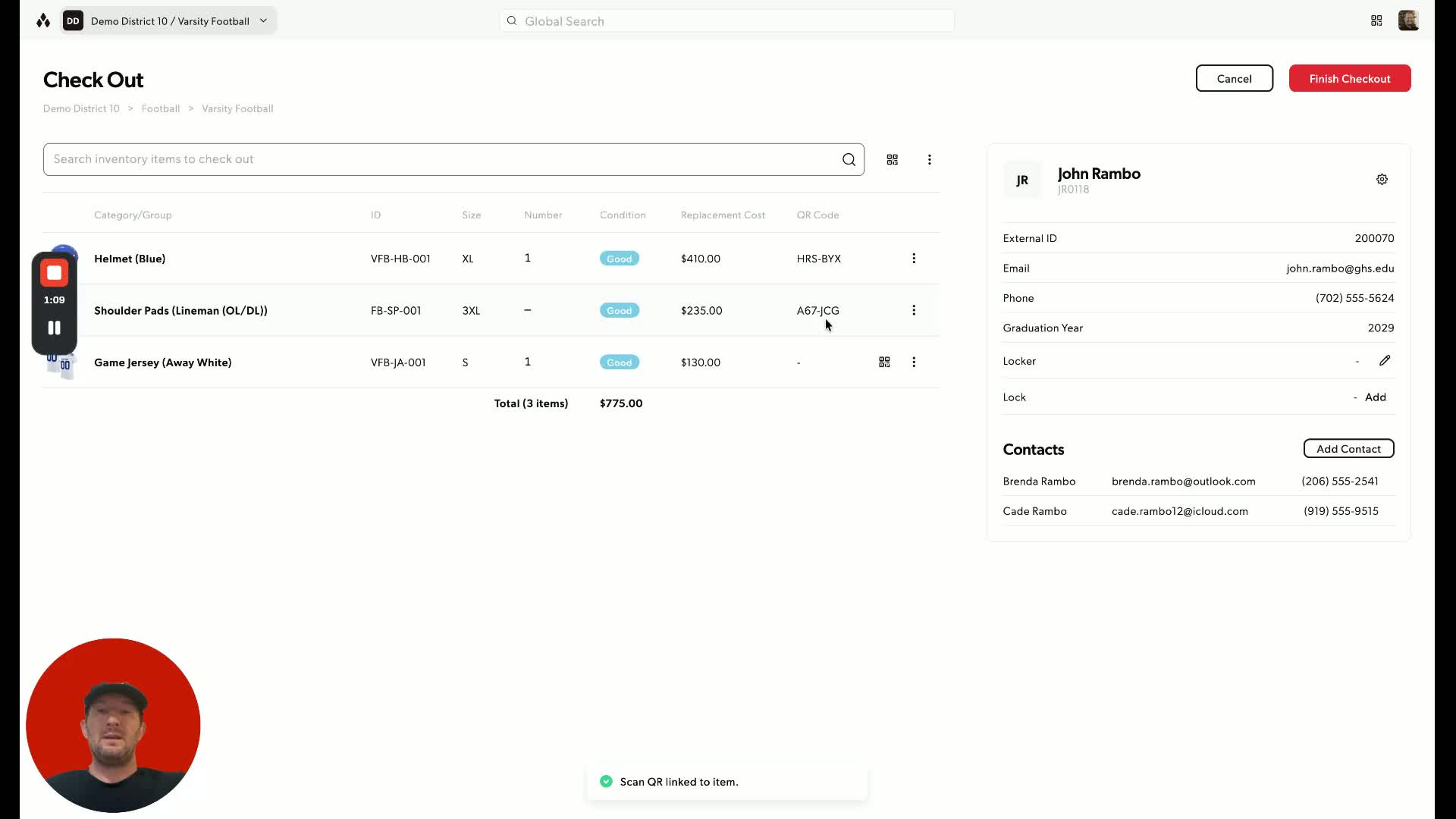Edit Locker with pencil icon

(x=1385, y=361)
